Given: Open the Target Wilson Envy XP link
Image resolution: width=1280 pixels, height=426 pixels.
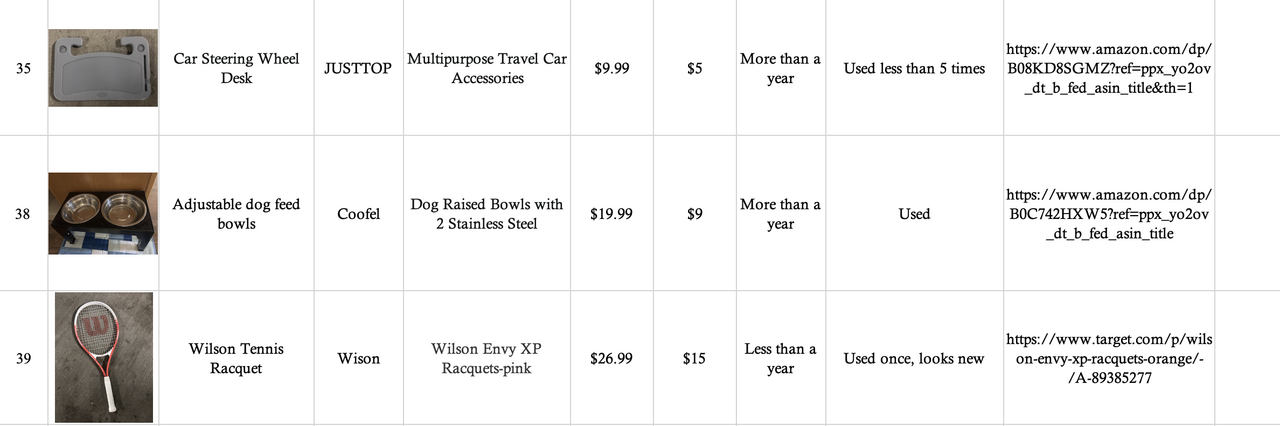Looking at the screenshot, I should pos(1109,359).
